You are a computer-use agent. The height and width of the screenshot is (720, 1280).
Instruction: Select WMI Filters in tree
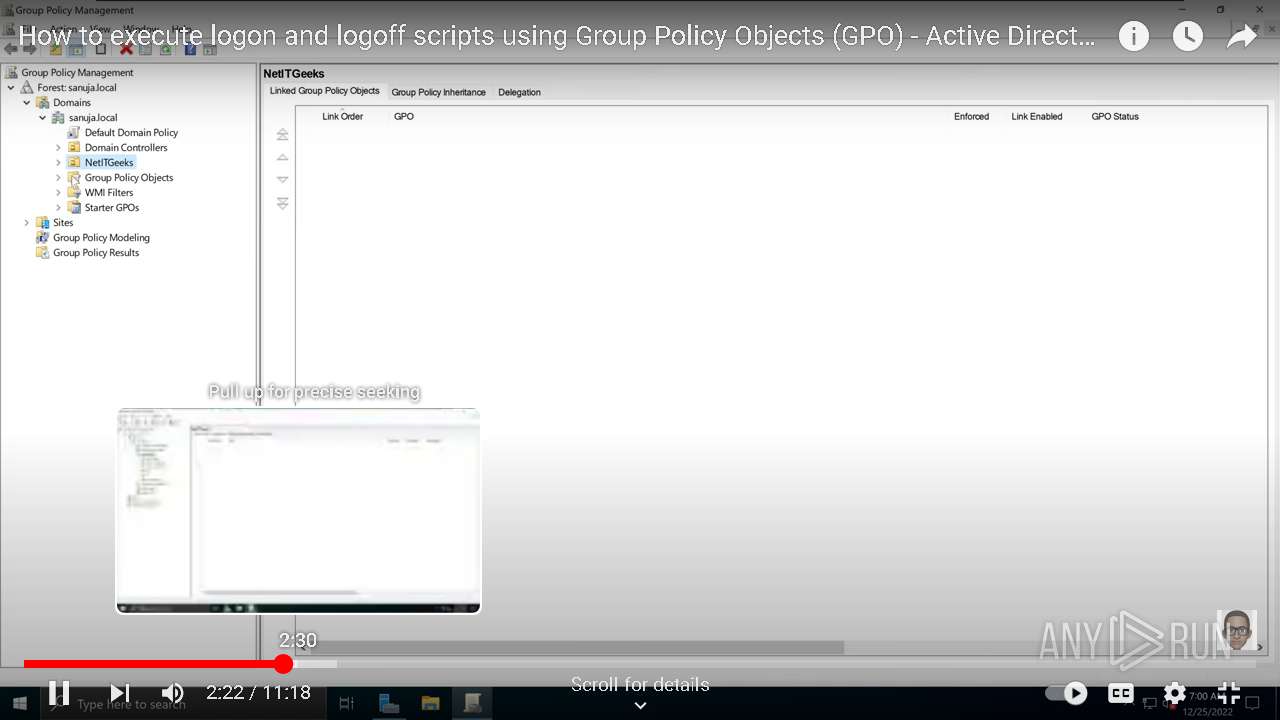[109, 192]
